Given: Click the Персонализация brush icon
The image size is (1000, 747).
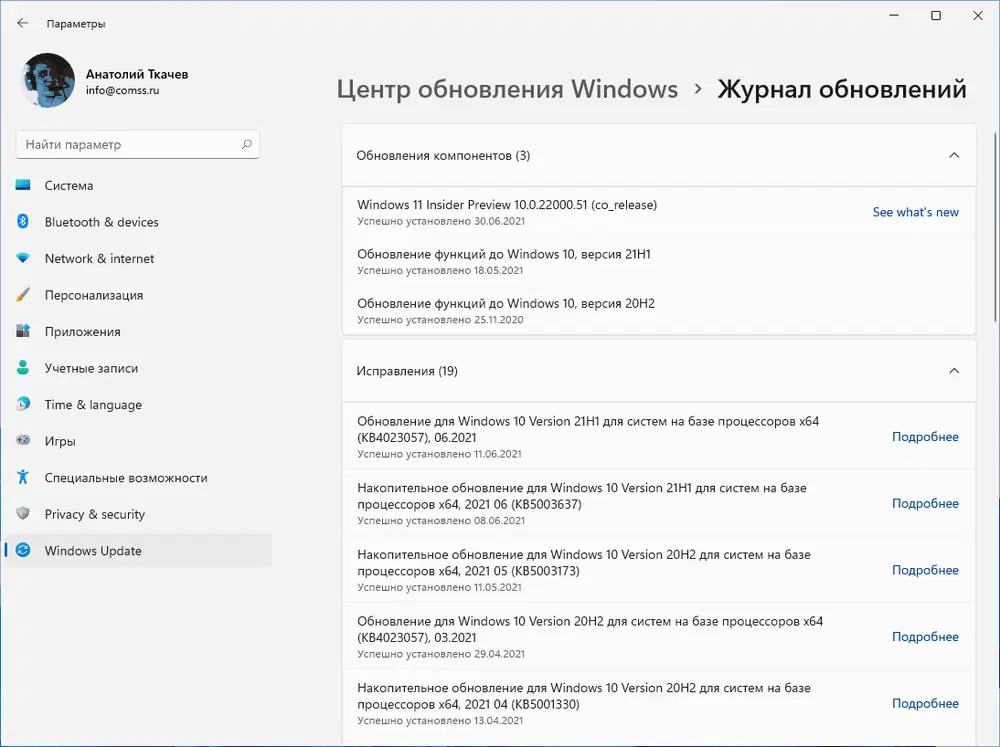Looking at the screenshot, I should point(23,295).
